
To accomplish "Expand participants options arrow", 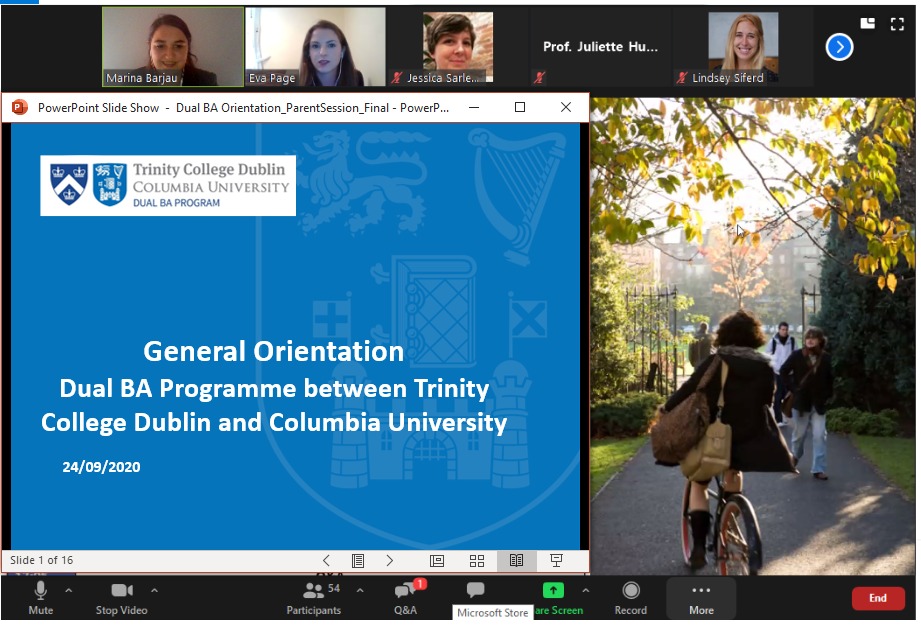I will pos(359,590).
